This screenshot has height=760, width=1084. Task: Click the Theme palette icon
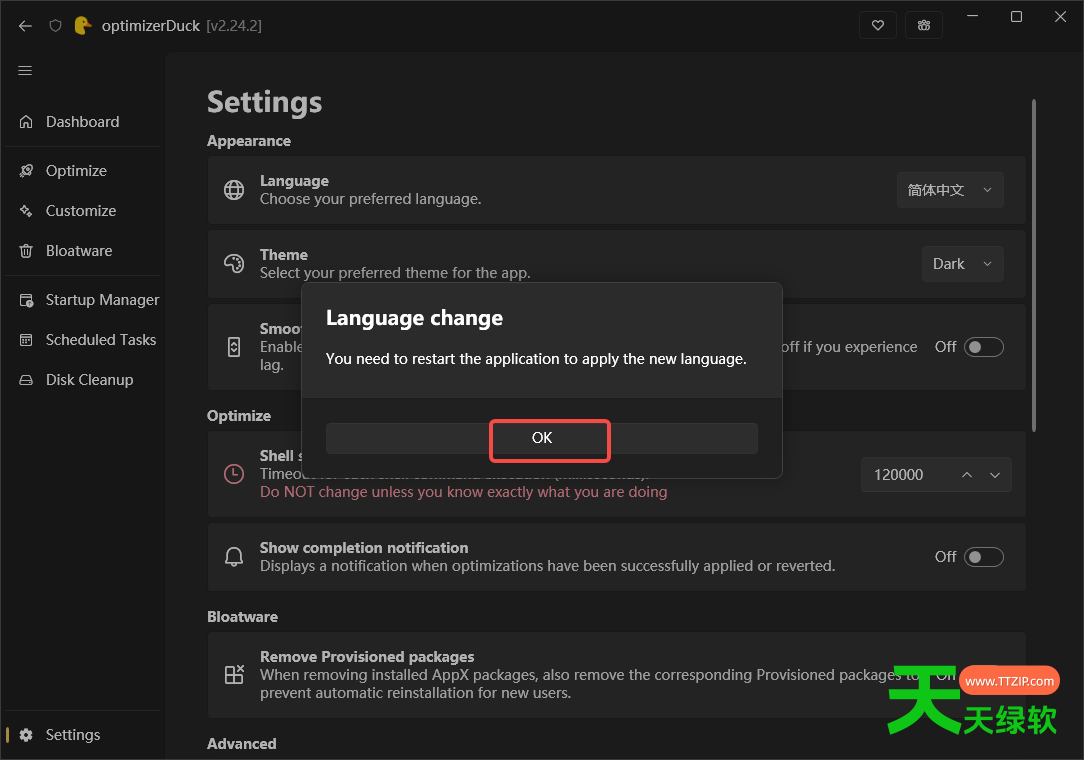(234, 263)
